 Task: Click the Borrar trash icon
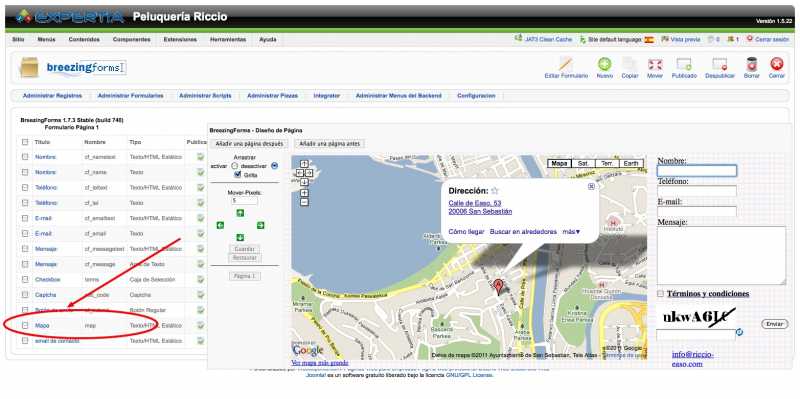click(x=752, y=64)
